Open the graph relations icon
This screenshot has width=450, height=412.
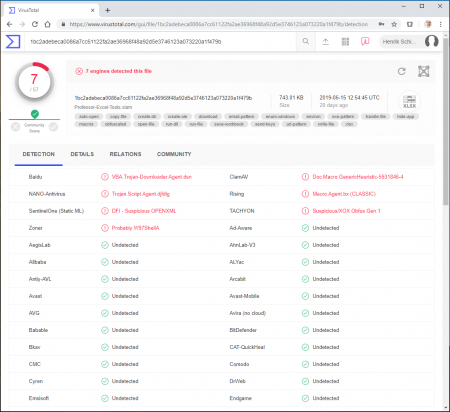click(424, 71)
